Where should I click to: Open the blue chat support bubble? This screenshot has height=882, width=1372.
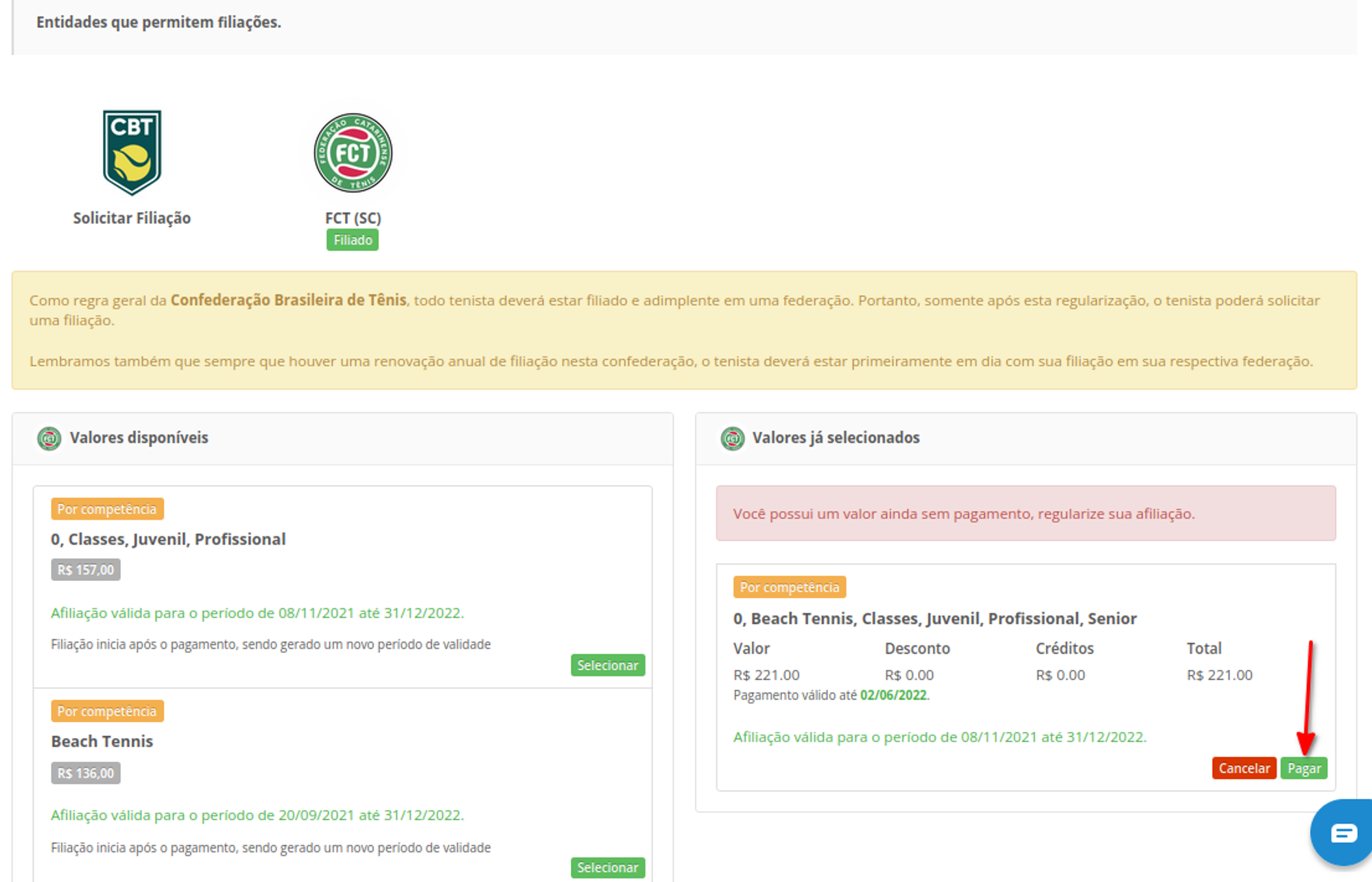1343,833
